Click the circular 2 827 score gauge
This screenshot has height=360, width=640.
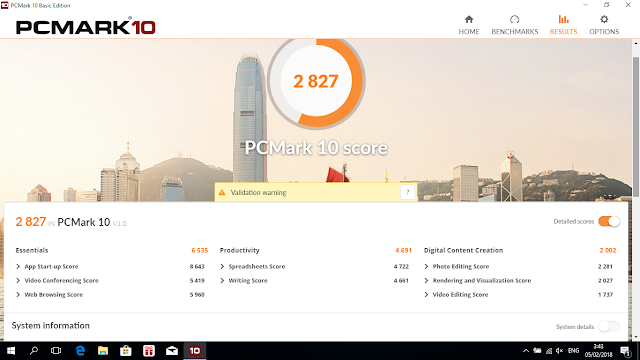[x=316, y=81]
